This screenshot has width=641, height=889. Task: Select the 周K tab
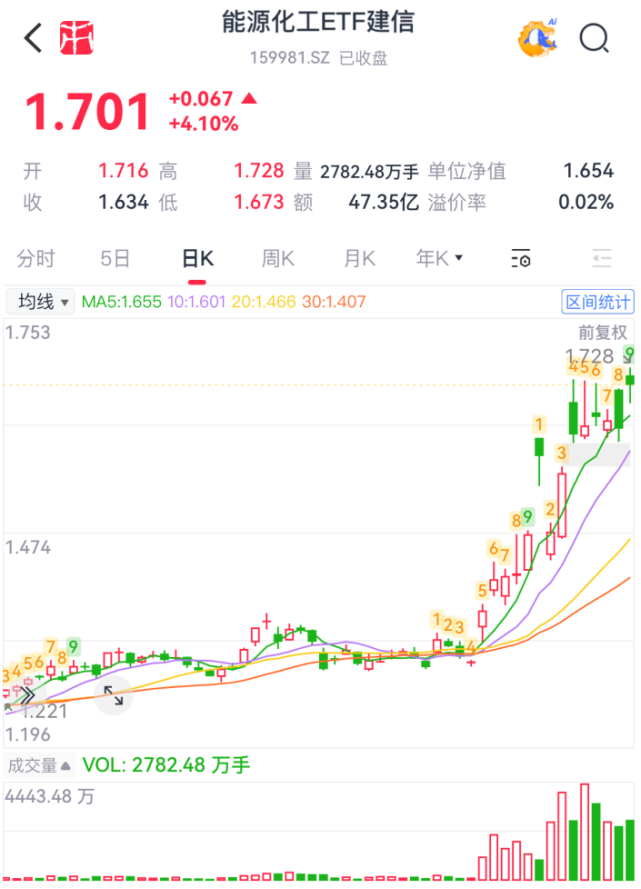pos(278,259)
